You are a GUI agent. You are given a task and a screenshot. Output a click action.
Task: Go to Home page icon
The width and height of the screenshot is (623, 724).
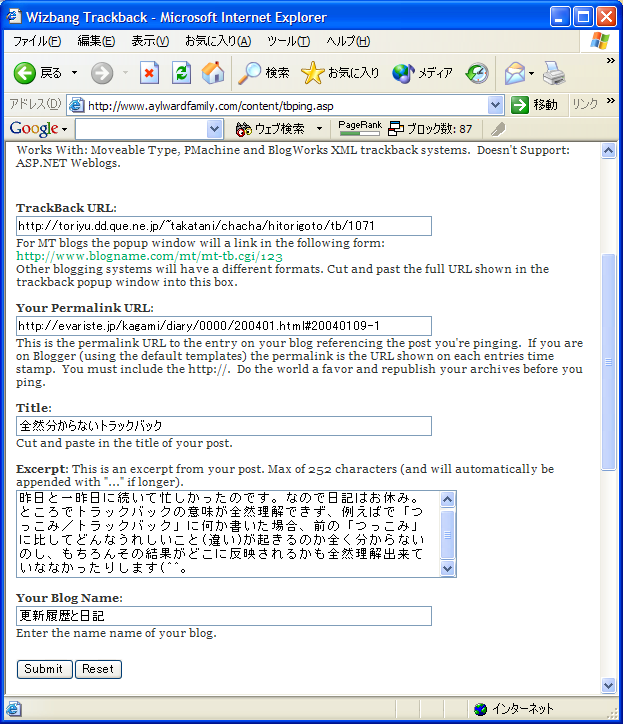[213, 73]
